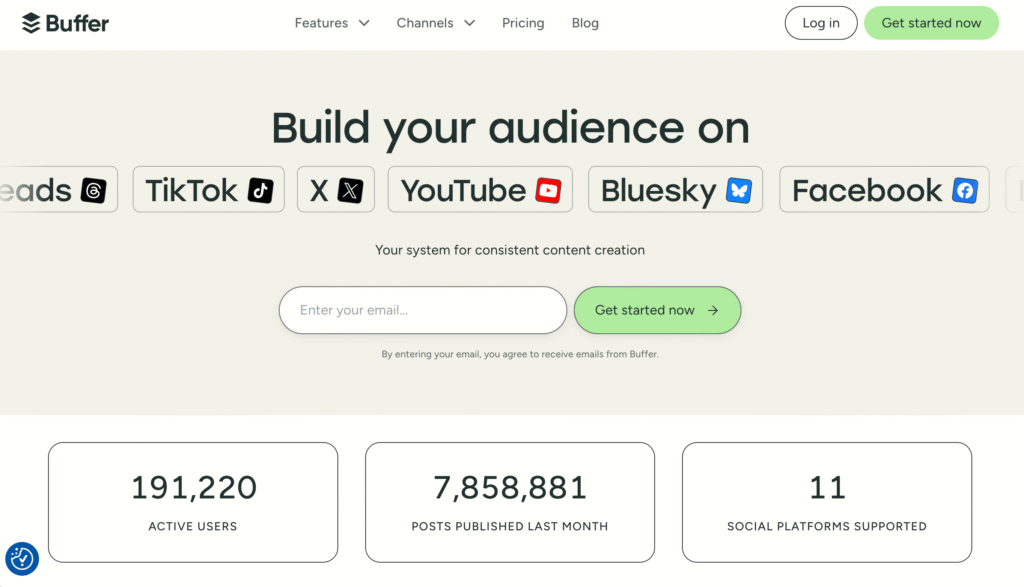
Task: Focus the Enter your email field
Action: [x=422, y=310]
